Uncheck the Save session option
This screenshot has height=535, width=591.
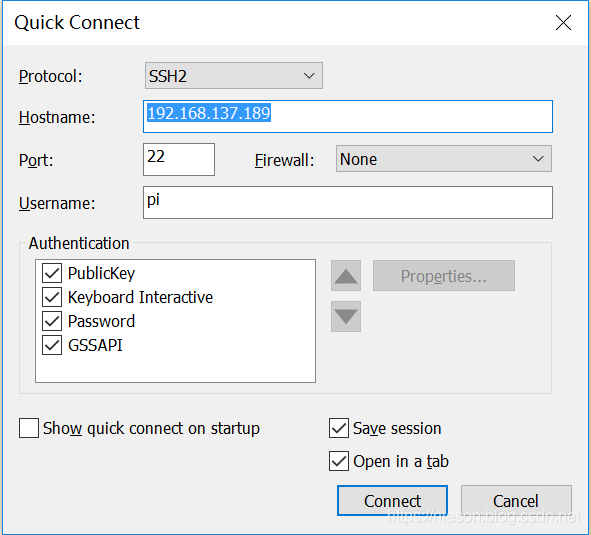point(338,428)
